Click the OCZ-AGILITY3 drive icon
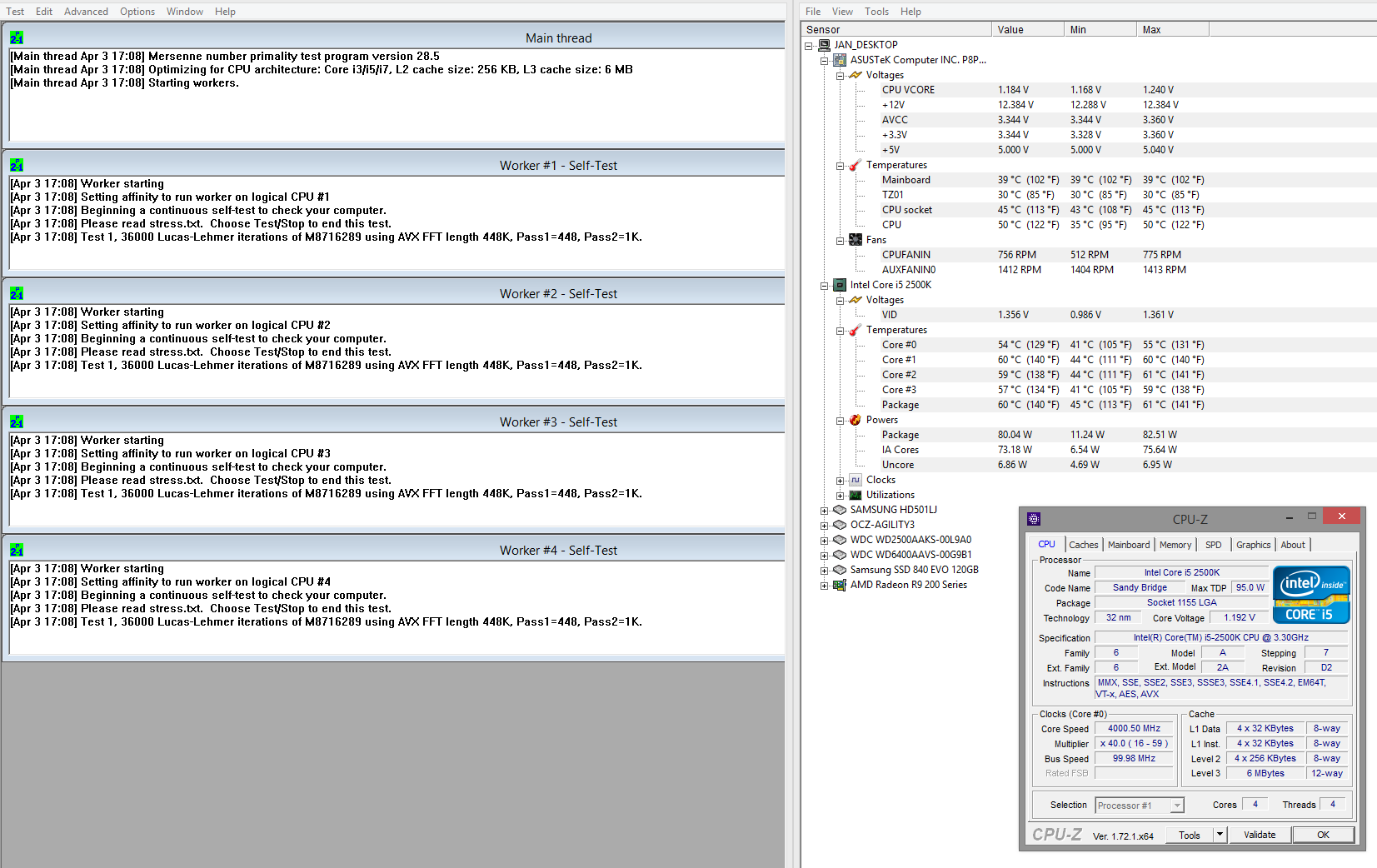This screenshot has height=868, width=1377. point(840,525)
